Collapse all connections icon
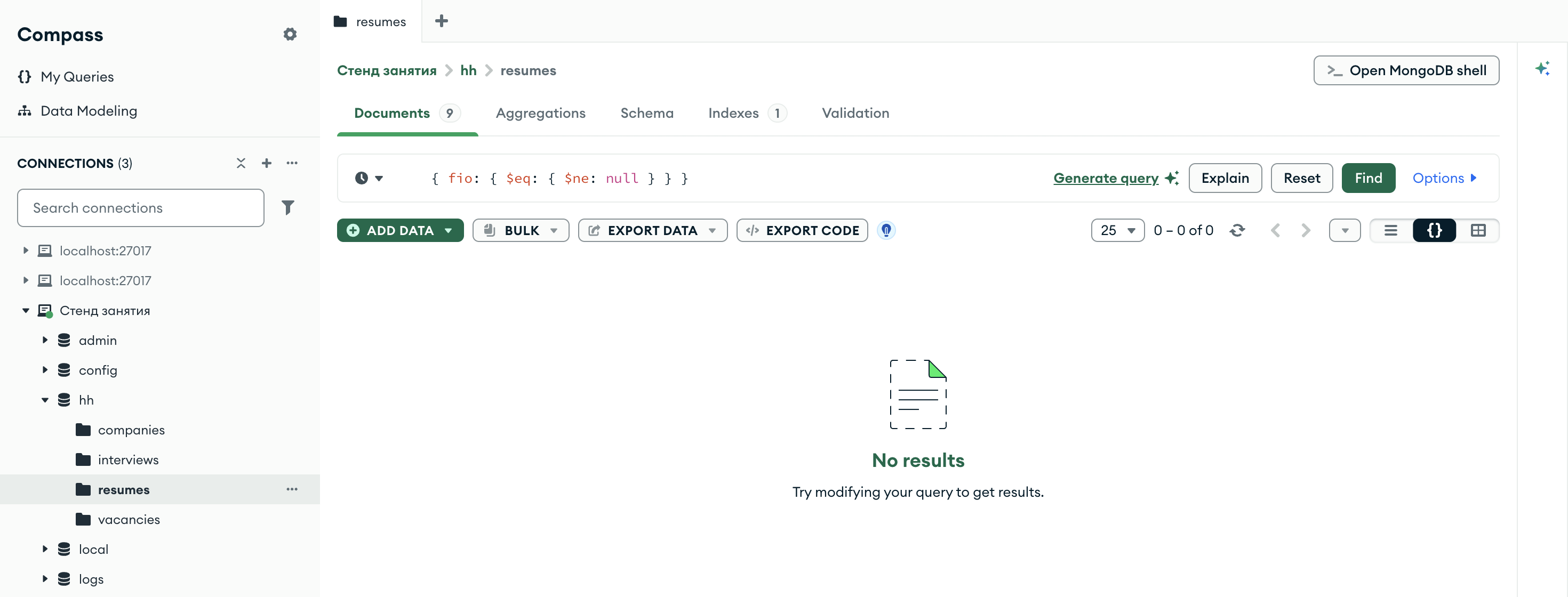1568x597 pixels. click(241, 163)
